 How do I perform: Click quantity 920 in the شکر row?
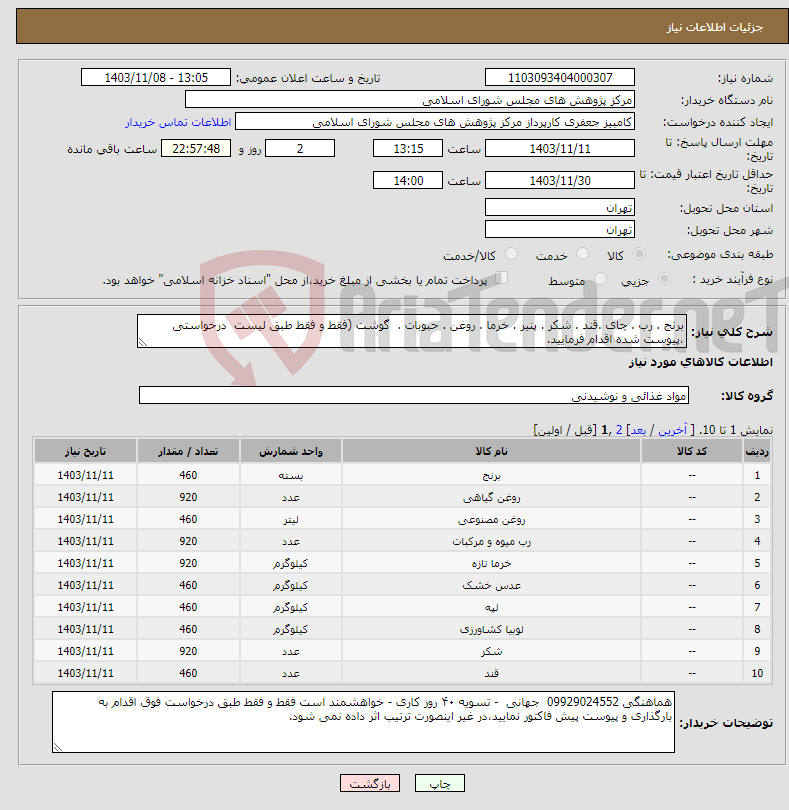pyautogui.click(x=188, y=651)
